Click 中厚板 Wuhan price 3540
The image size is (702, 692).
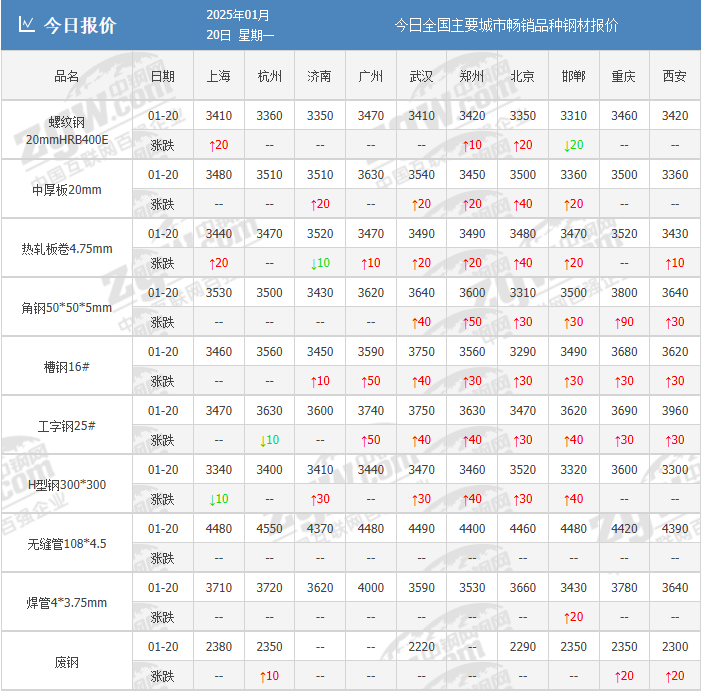coord(421,175)
